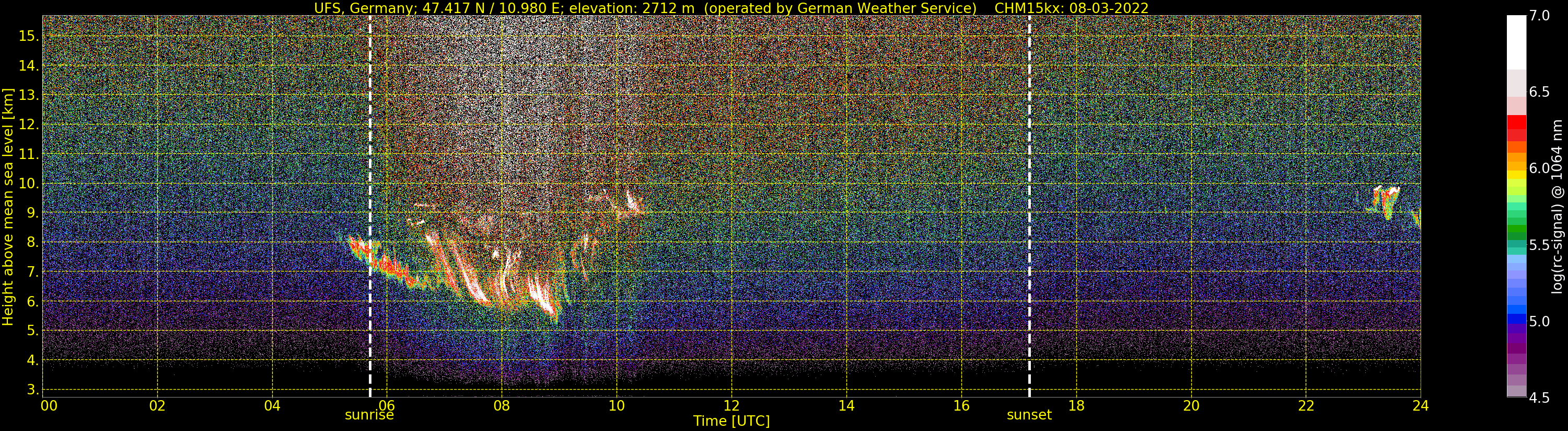Click the "5." height axis tick label
The image size is (1568, 431).
click(33, 331)
